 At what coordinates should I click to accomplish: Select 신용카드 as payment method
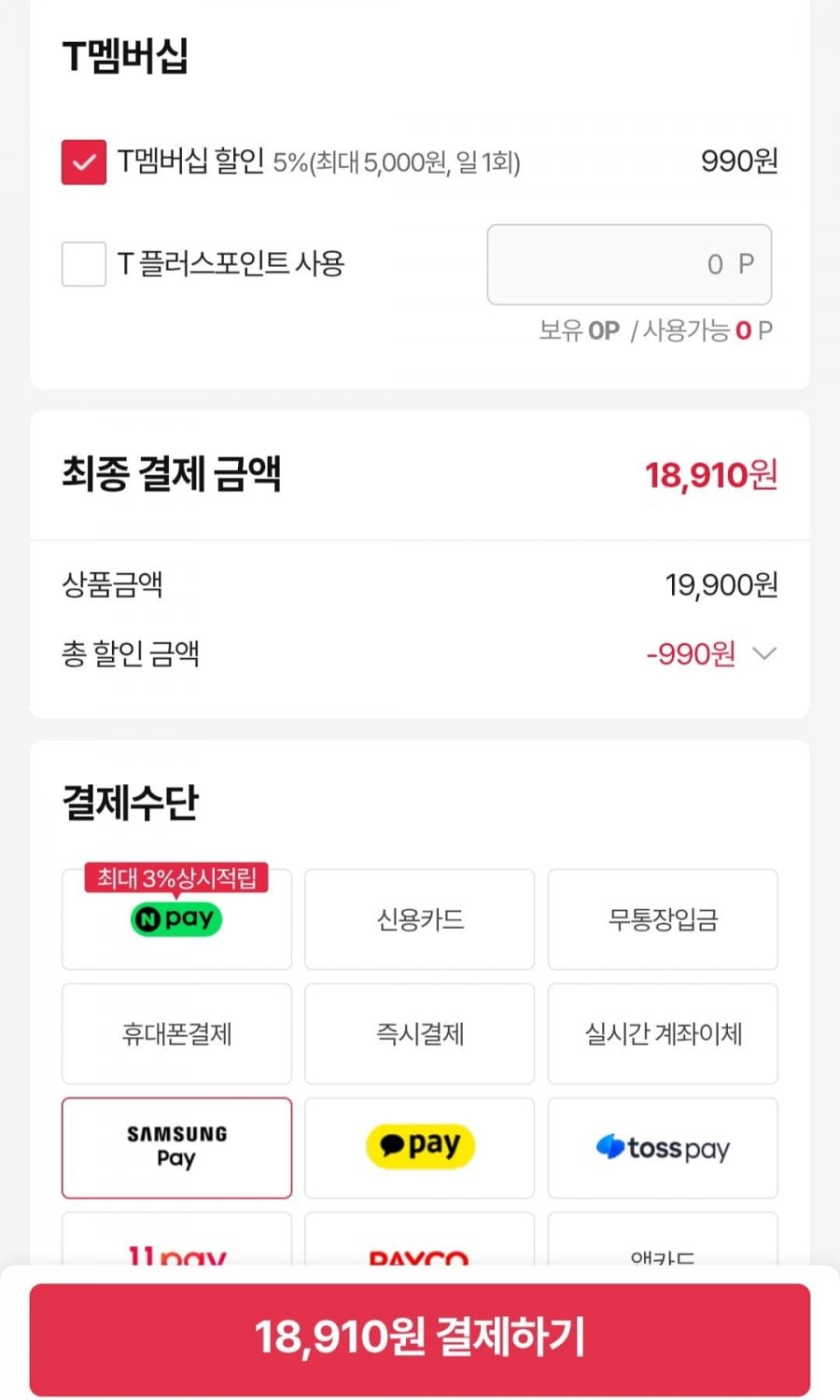point(419,920)
